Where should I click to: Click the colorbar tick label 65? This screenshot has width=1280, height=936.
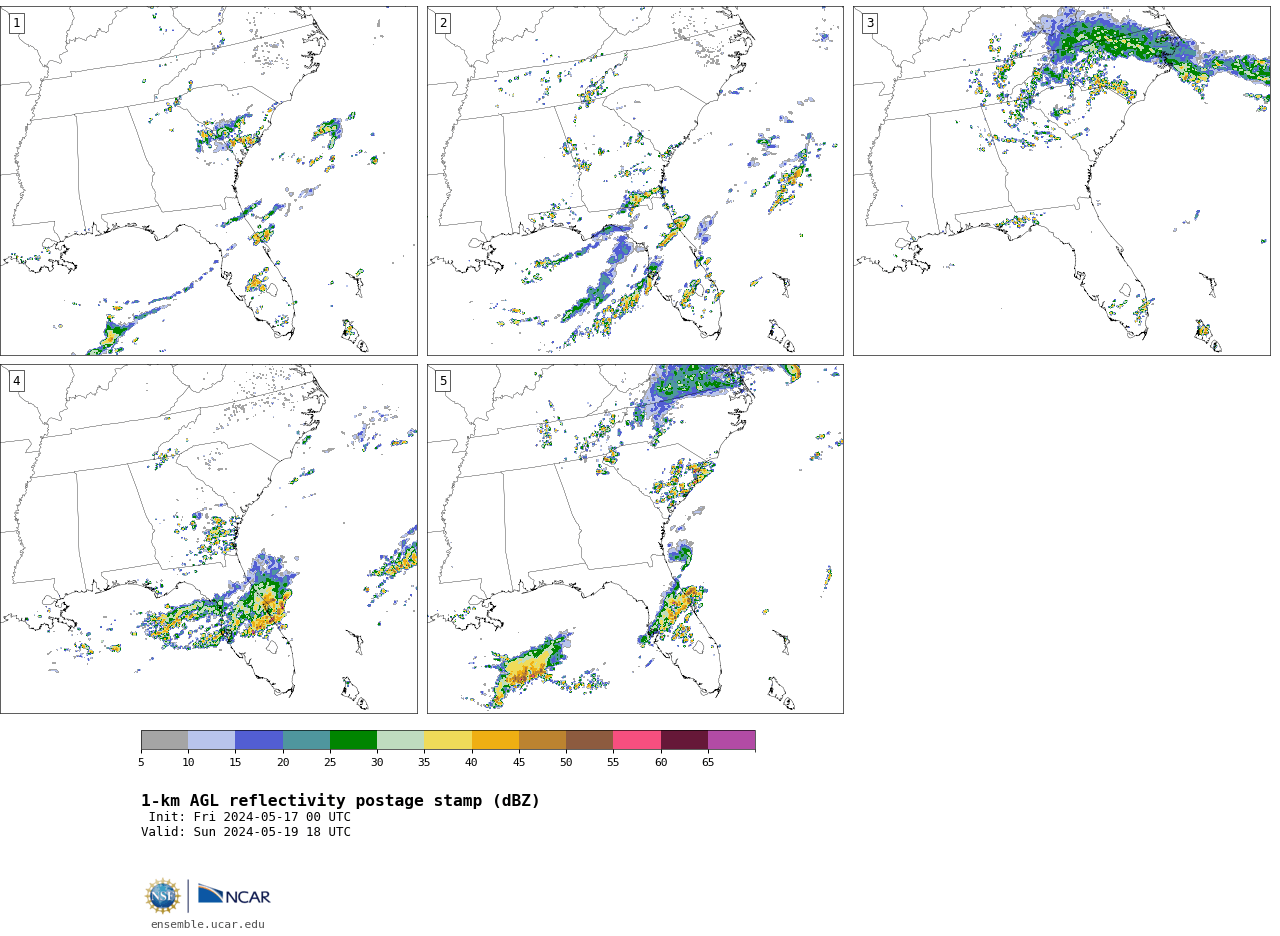(x=708, y=762)
